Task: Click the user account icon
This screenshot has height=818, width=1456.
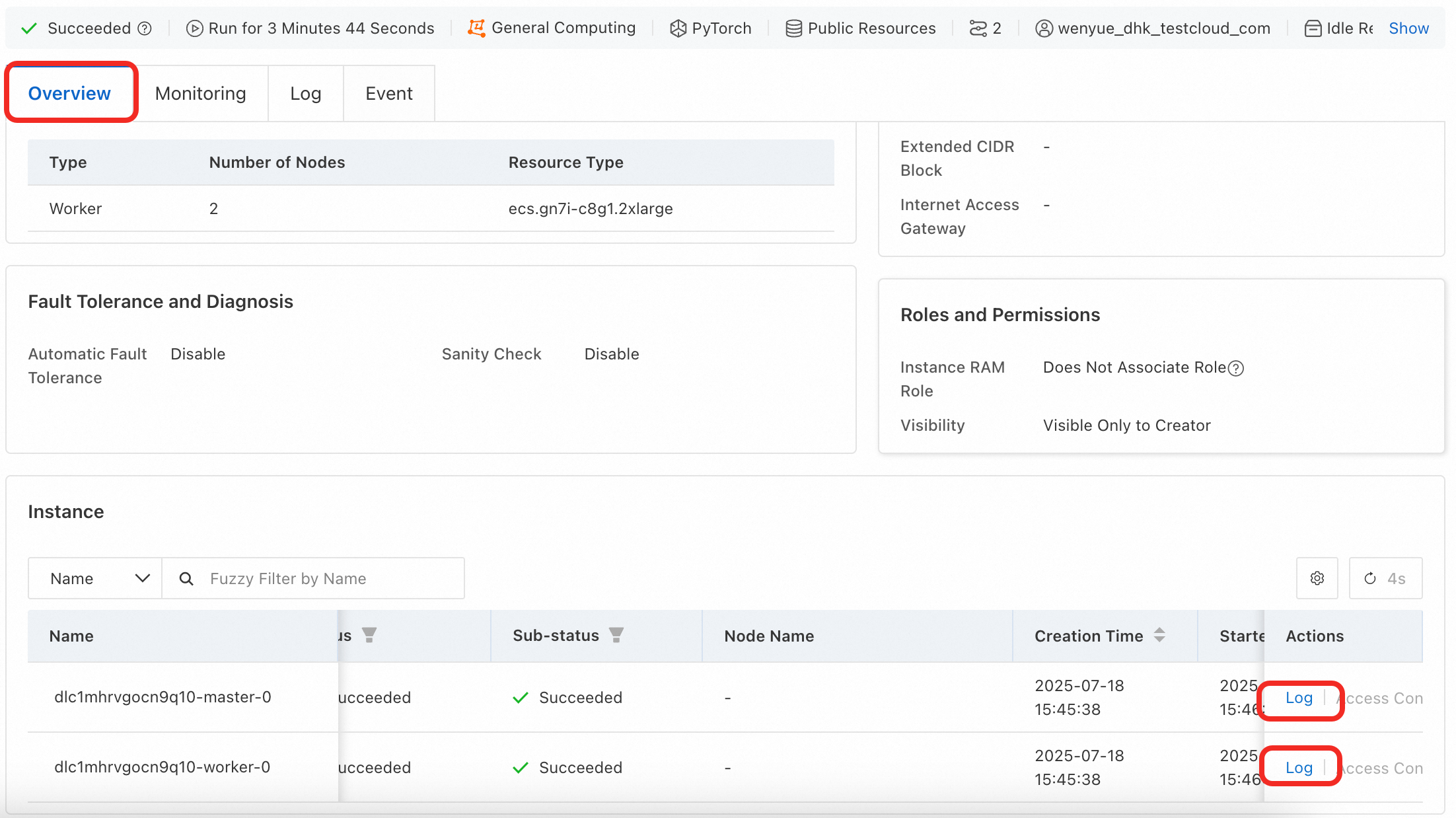Action: coord(1044,28)
